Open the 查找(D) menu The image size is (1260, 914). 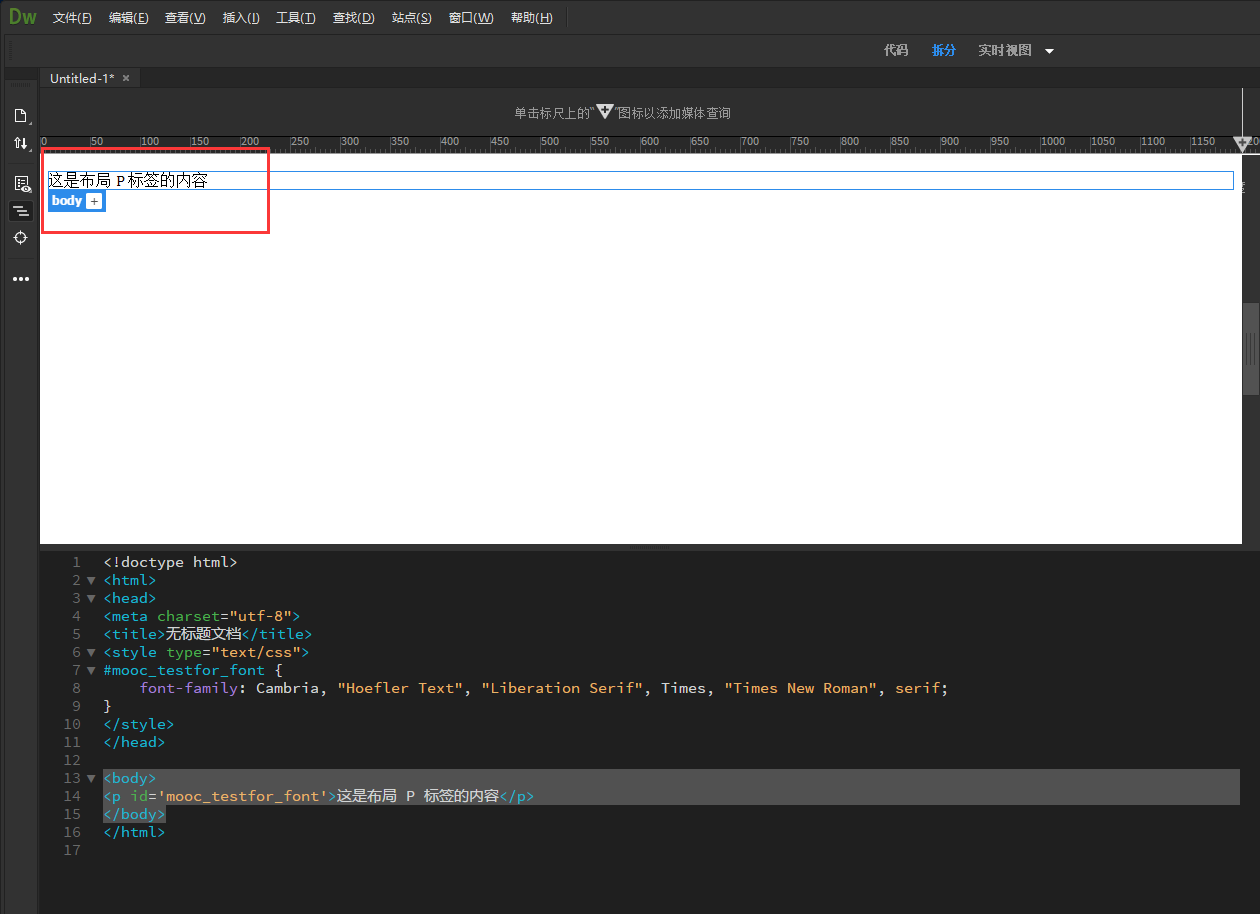[x=354, y=18]
